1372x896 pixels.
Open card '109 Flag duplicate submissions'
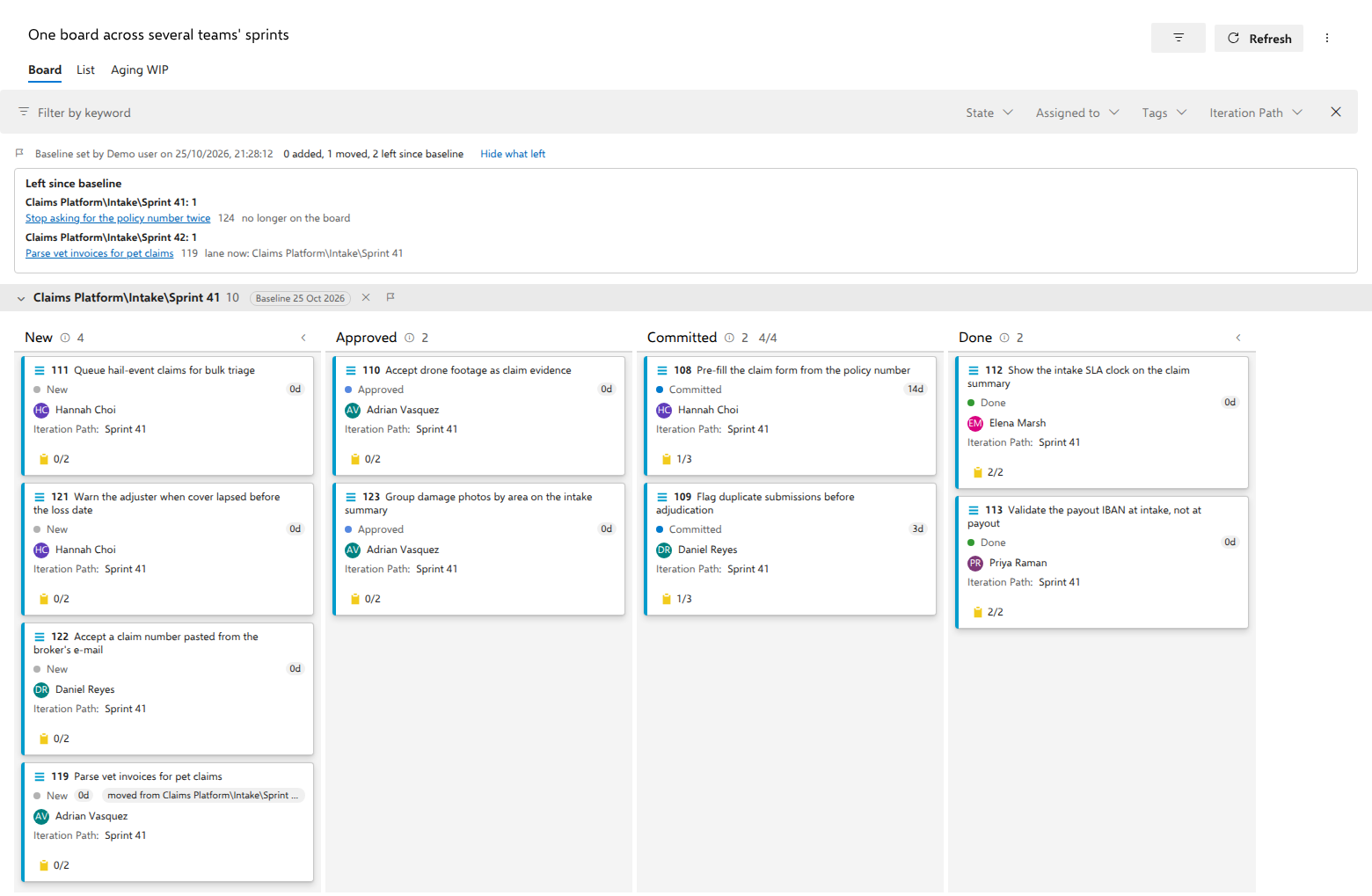pyautogui.click(x=791, y=549)
